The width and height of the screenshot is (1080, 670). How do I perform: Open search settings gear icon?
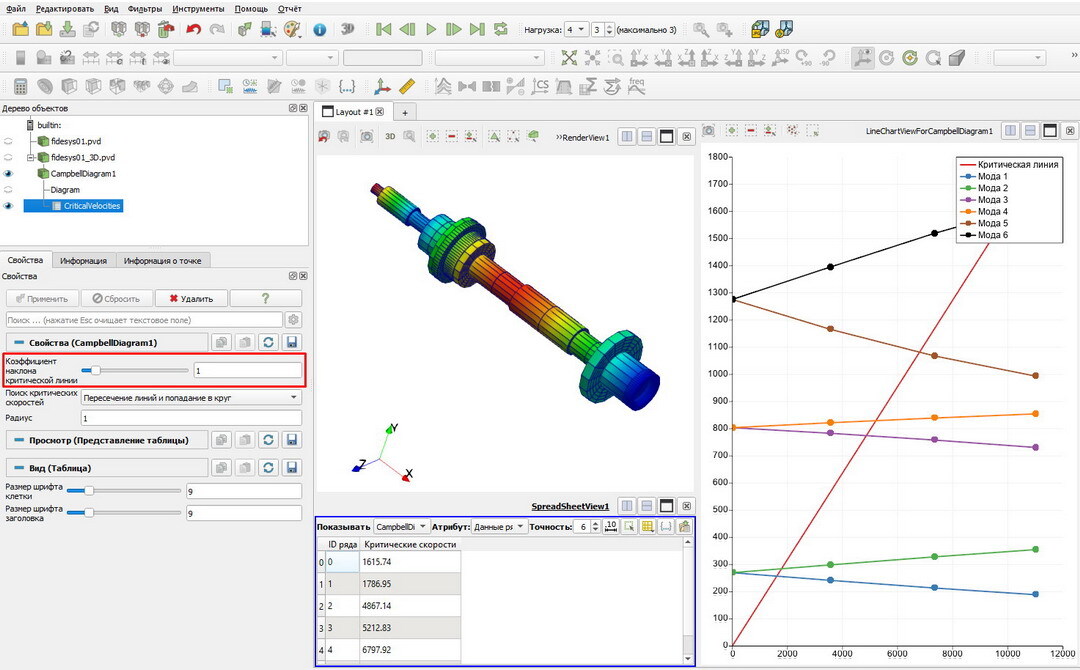click(293, 320)
